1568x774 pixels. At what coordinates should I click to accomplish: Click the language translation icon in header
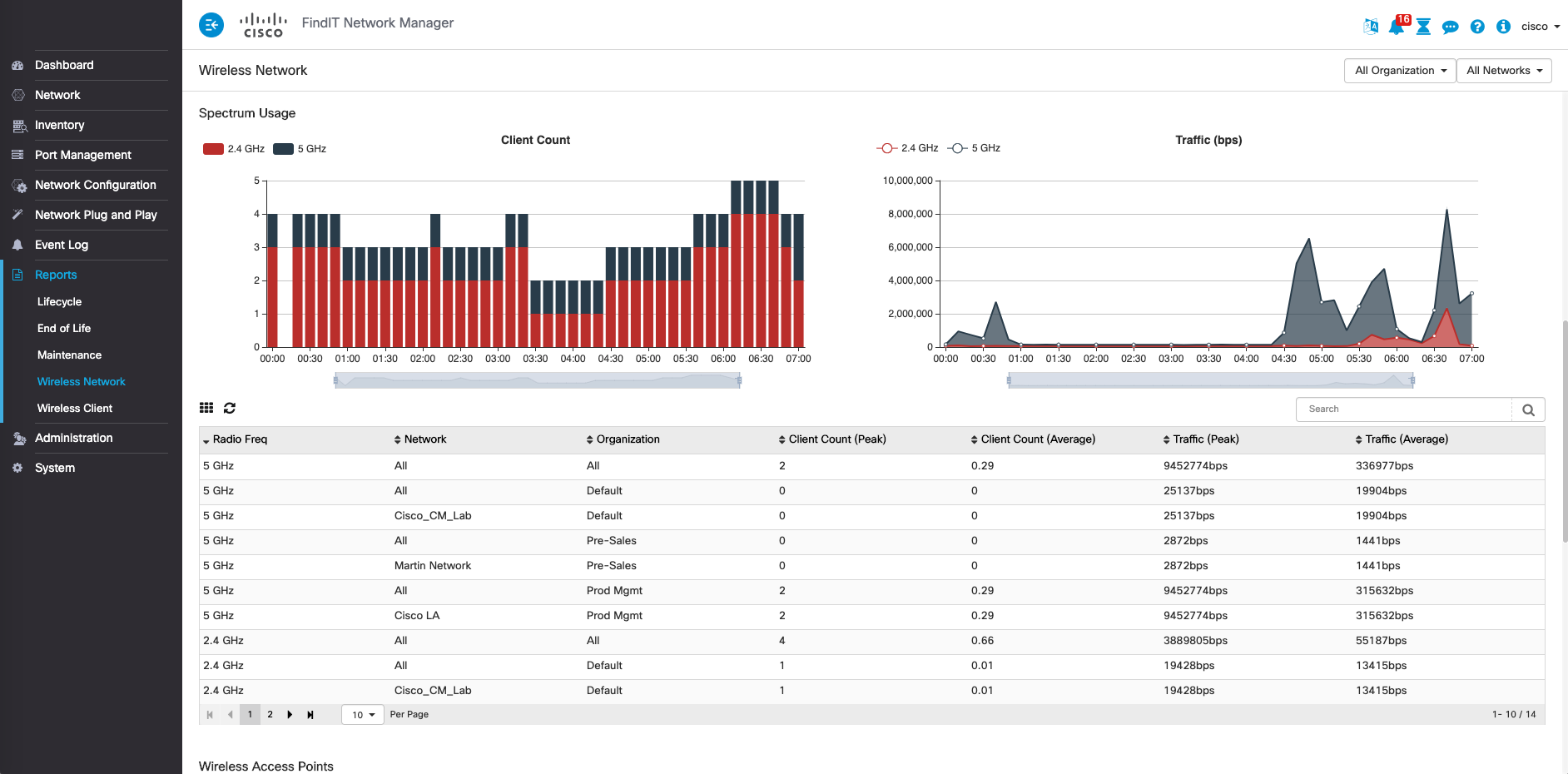point(1369,26)
